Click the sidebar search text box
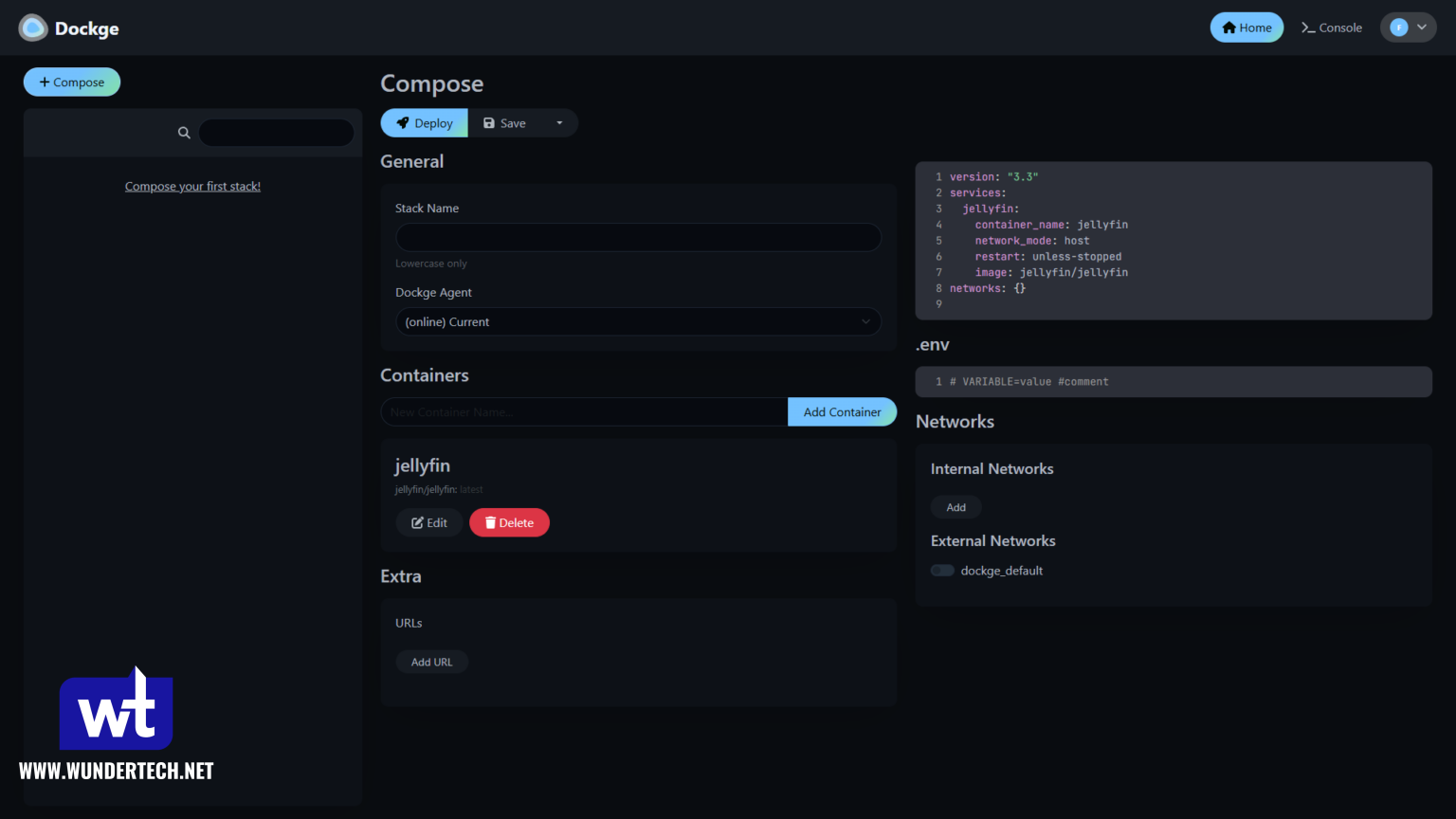The height and width of the screenshot is (819, 1456). [276, 133]
